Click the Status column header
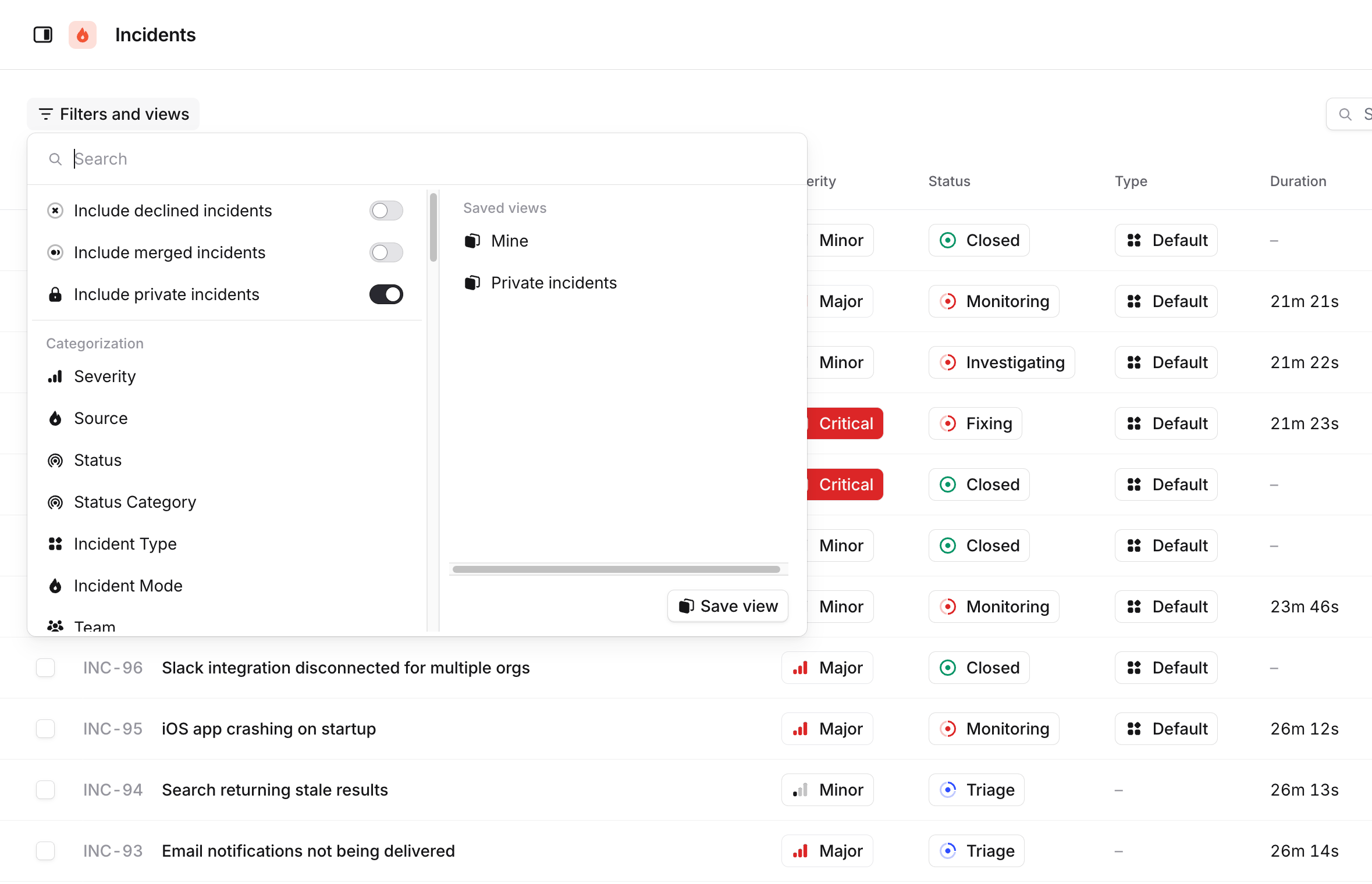This screenshot has height=884, width=1372. [x=949, y=181]
